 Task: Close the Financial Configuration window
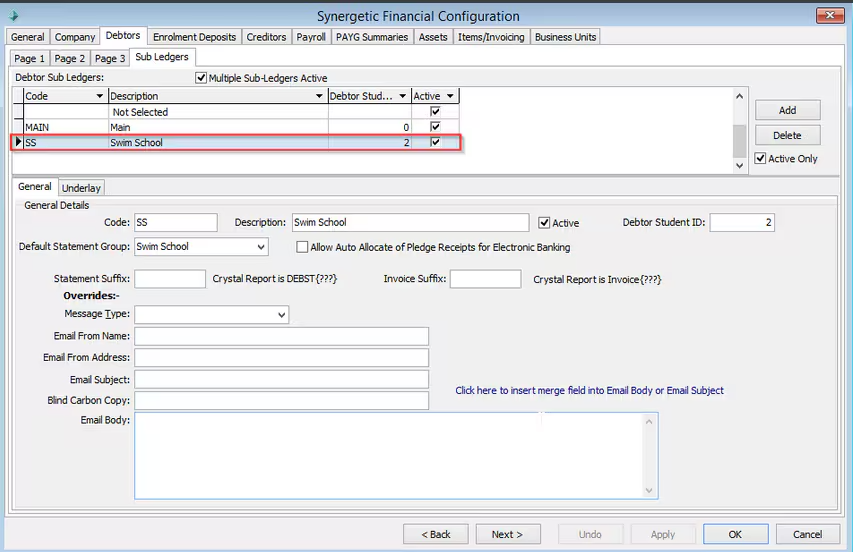[x=830, y=15]
